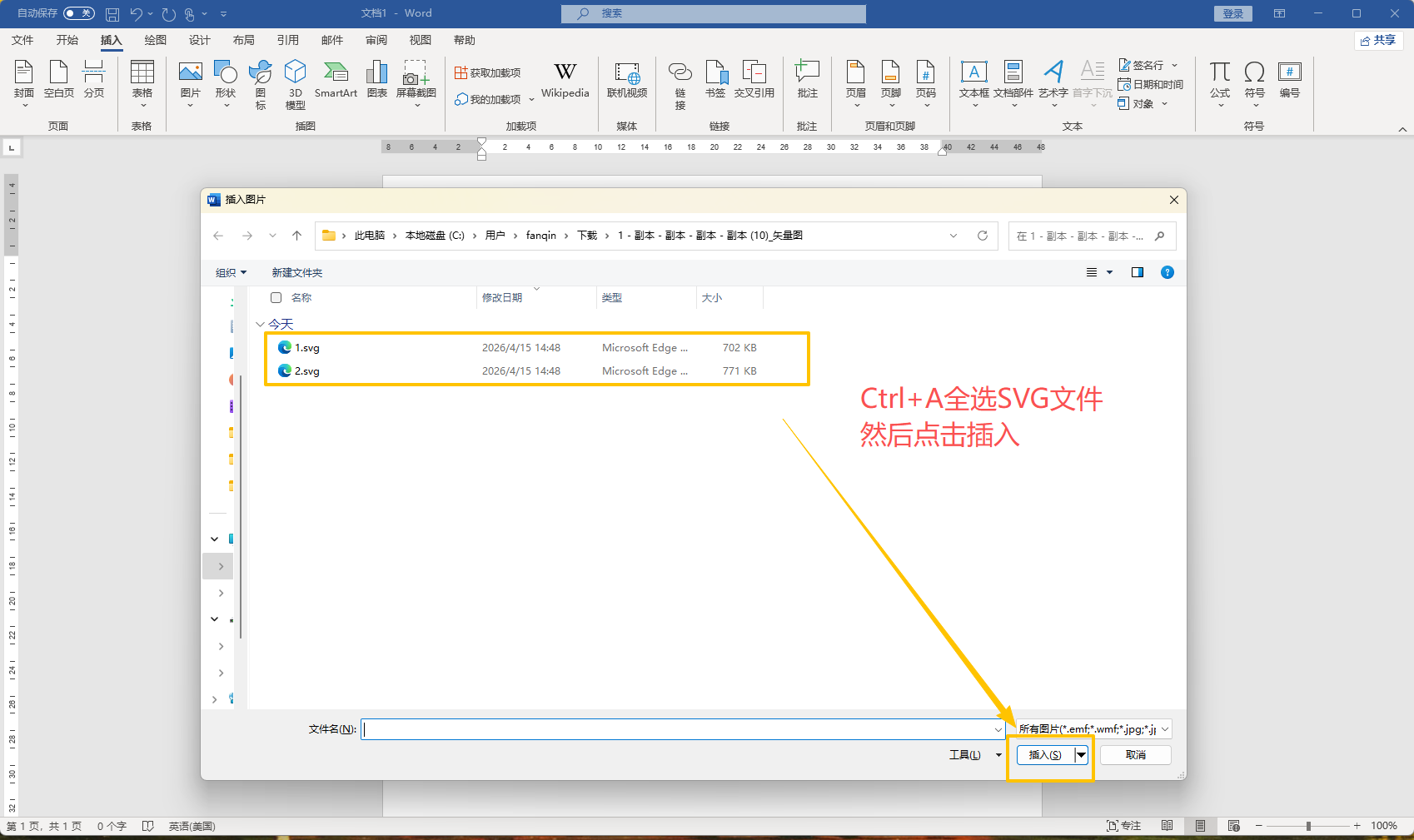Click the zoom slider handle

[x=1309, y=826]
